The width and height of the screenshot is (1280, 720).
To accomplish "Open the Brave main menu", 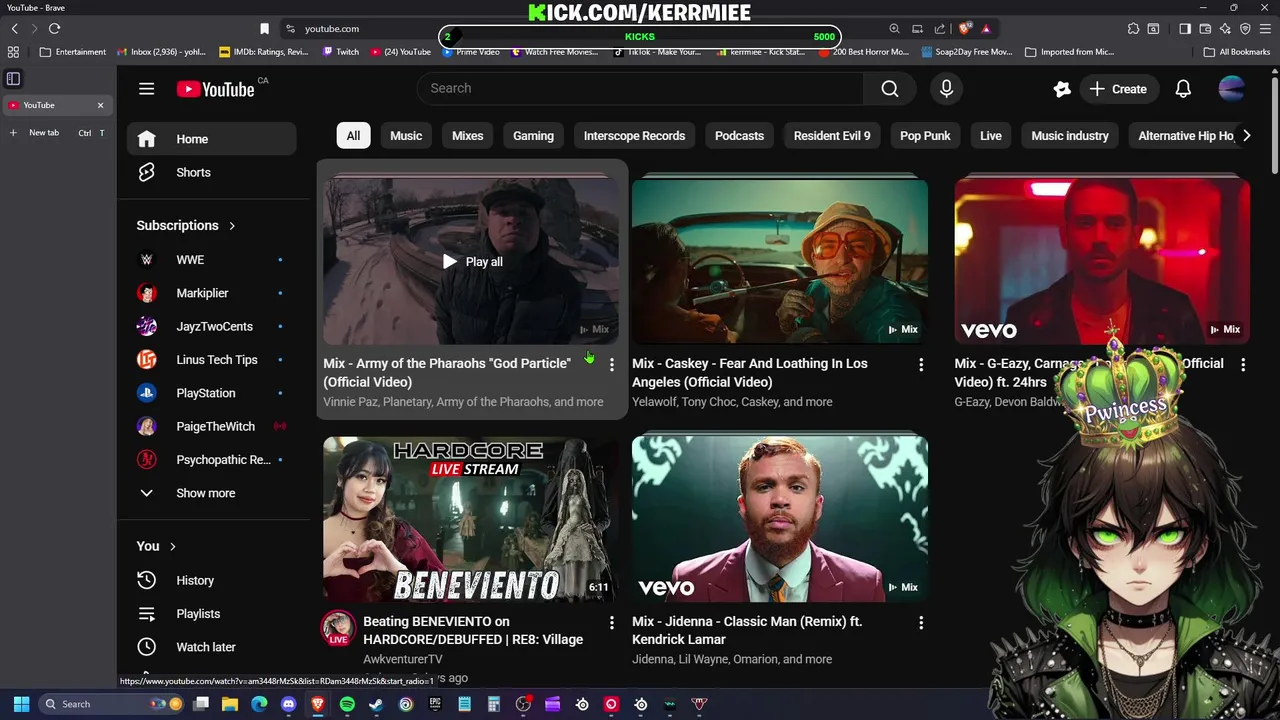I will (1266, 29).
